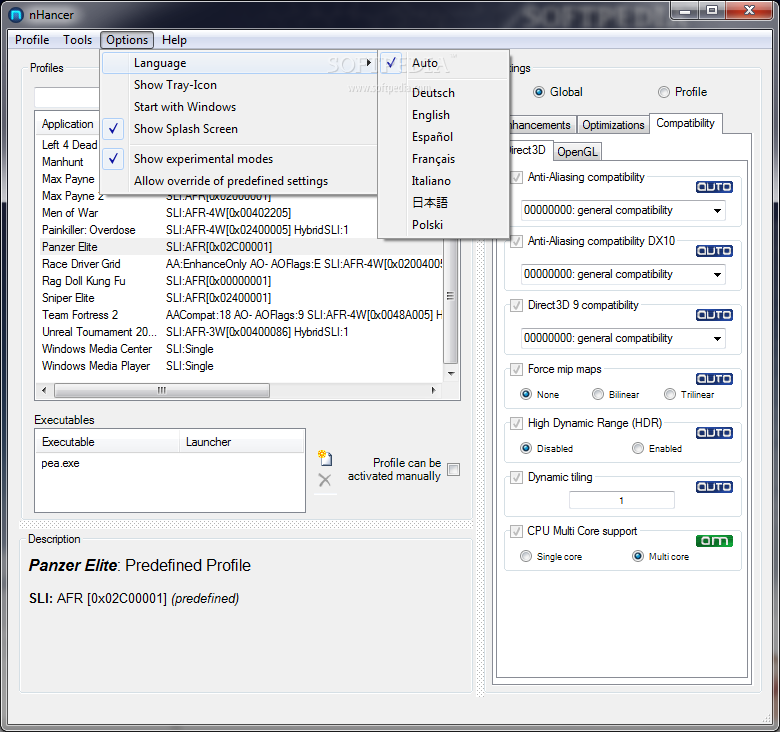
Task: Click AUTO badge for Anti-Aliasing compatibility
Action: (x=714, y=187)
